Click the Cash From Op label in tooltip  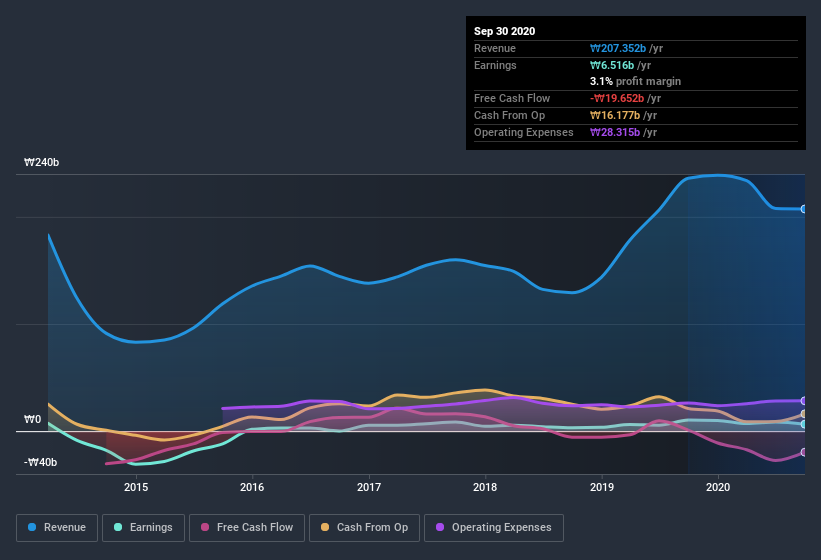(509, 115)
